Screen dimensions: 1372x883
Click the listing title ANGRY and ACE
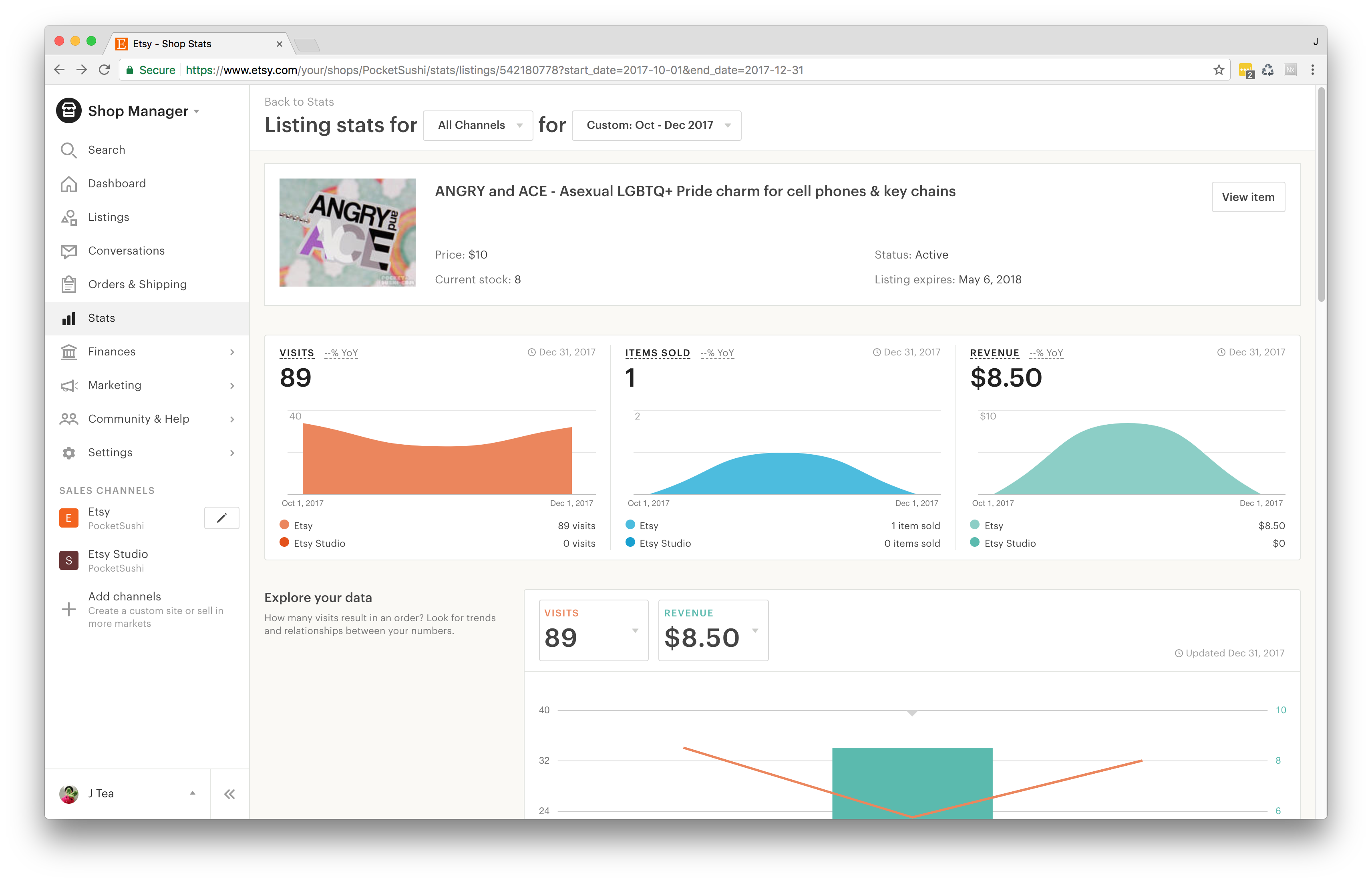click(695, 191)
